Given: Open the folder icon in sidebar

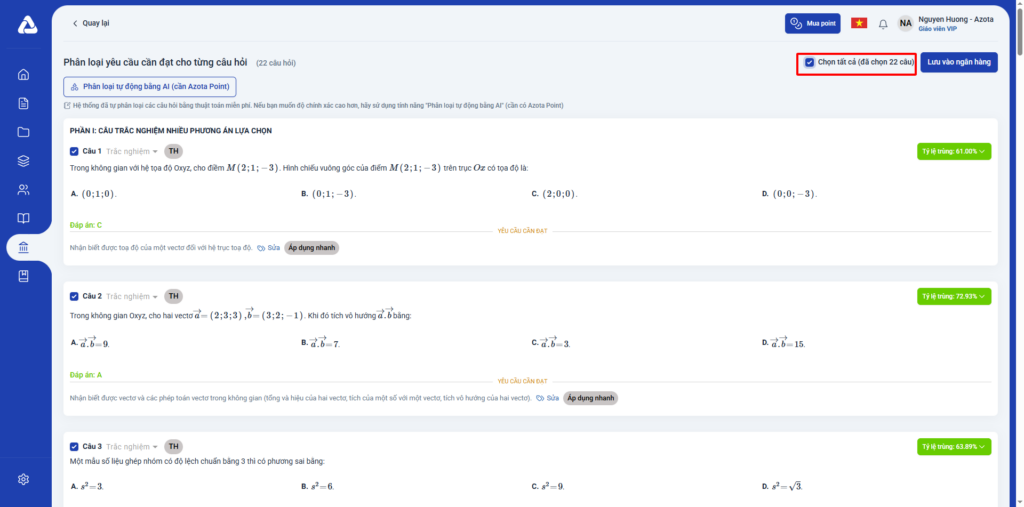Looking at the screenshot, I should 24,132.
